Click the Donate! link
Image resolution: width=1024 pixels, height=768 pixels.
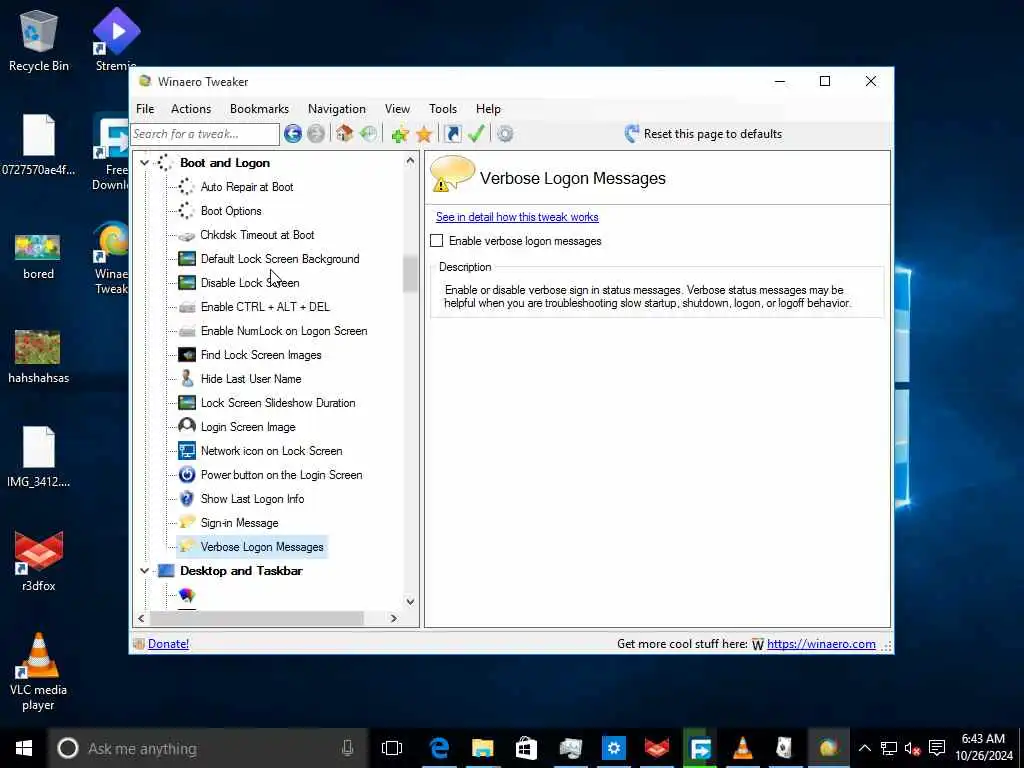tap(168, 644)
